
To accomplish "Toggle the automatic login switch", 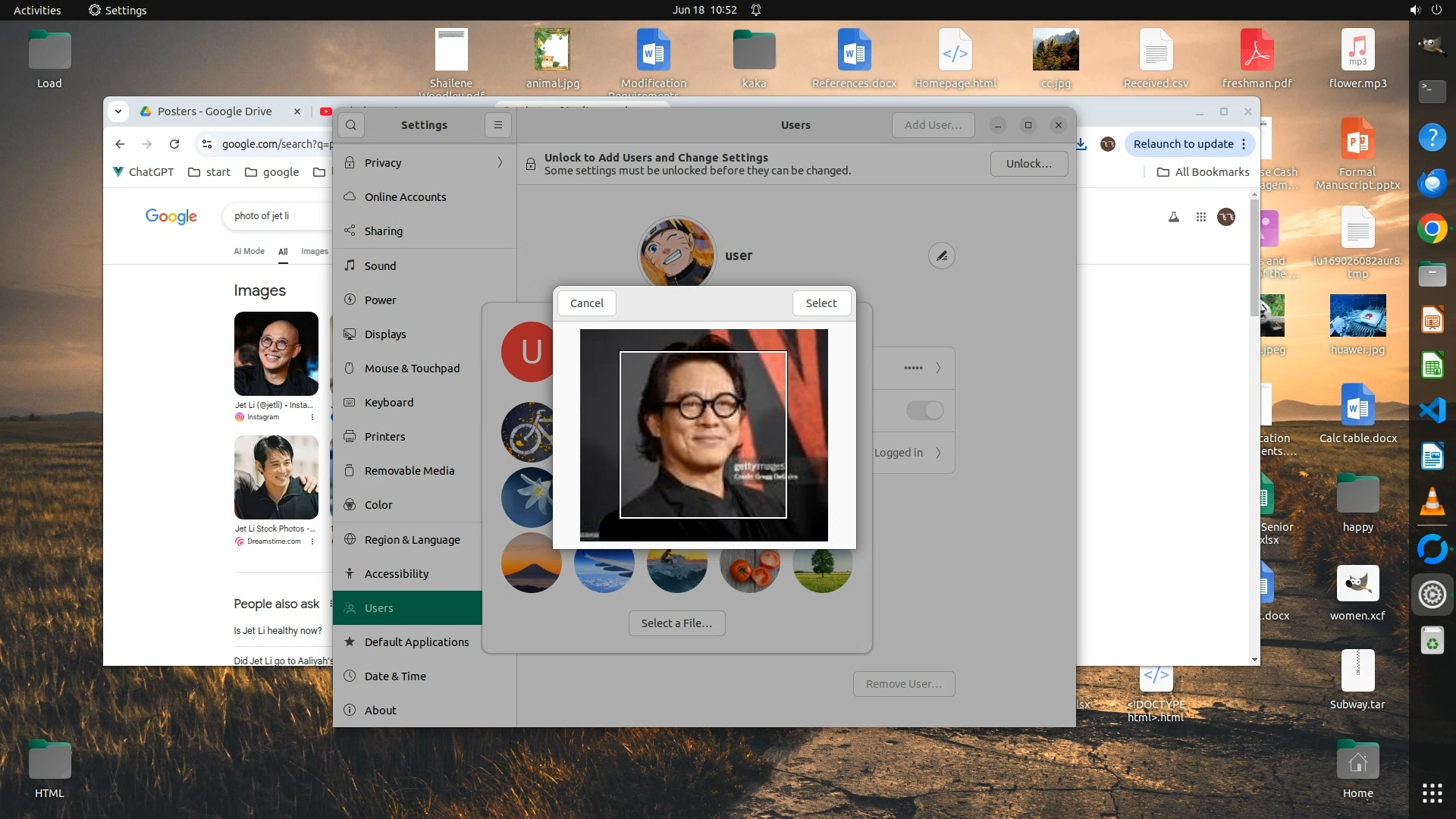I will [x=924, y=410].
